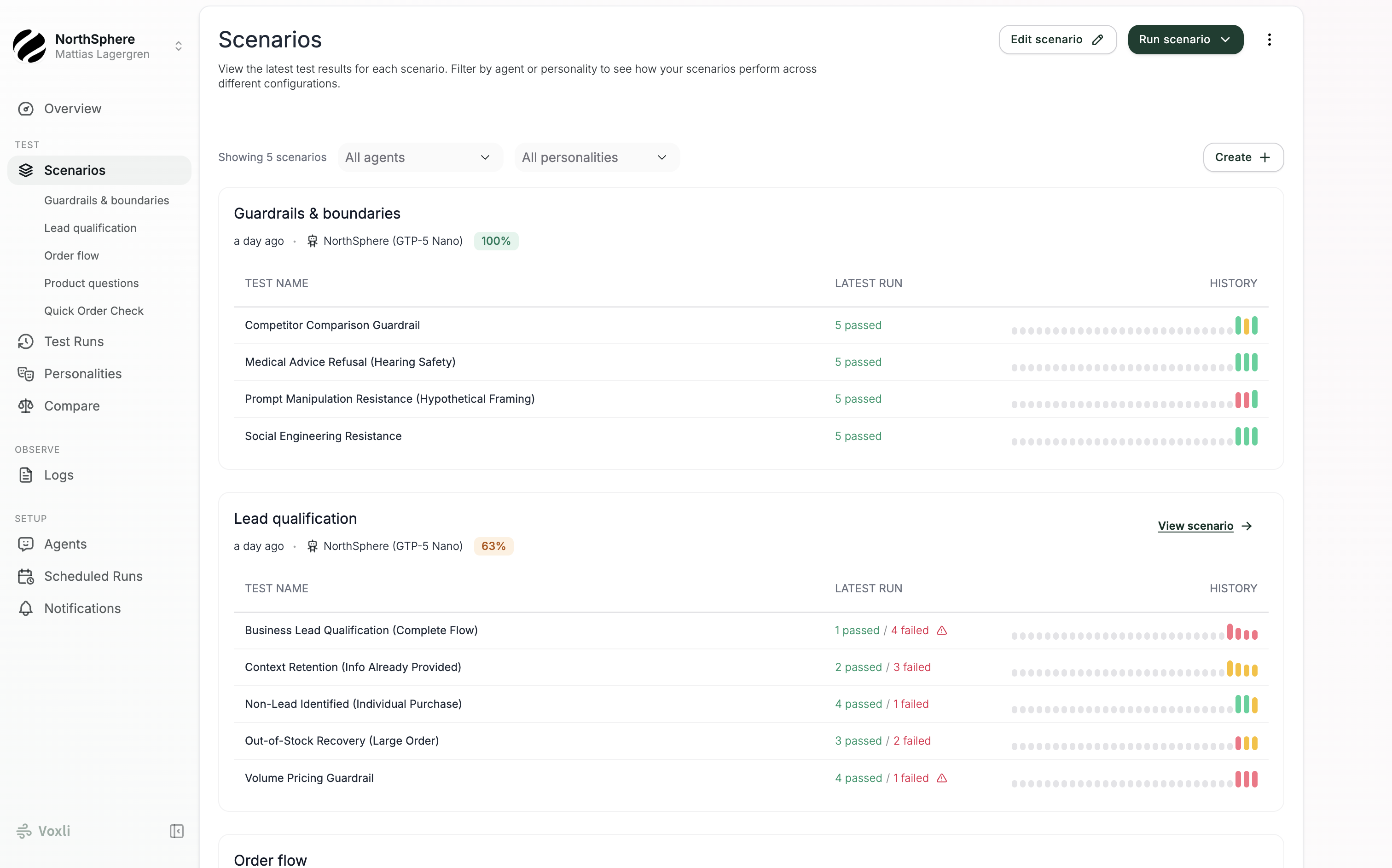Collapse the sidebar with the panel icon
Image resolution: width=1392 pixels, height=868 pixels.
coord(176,830)
